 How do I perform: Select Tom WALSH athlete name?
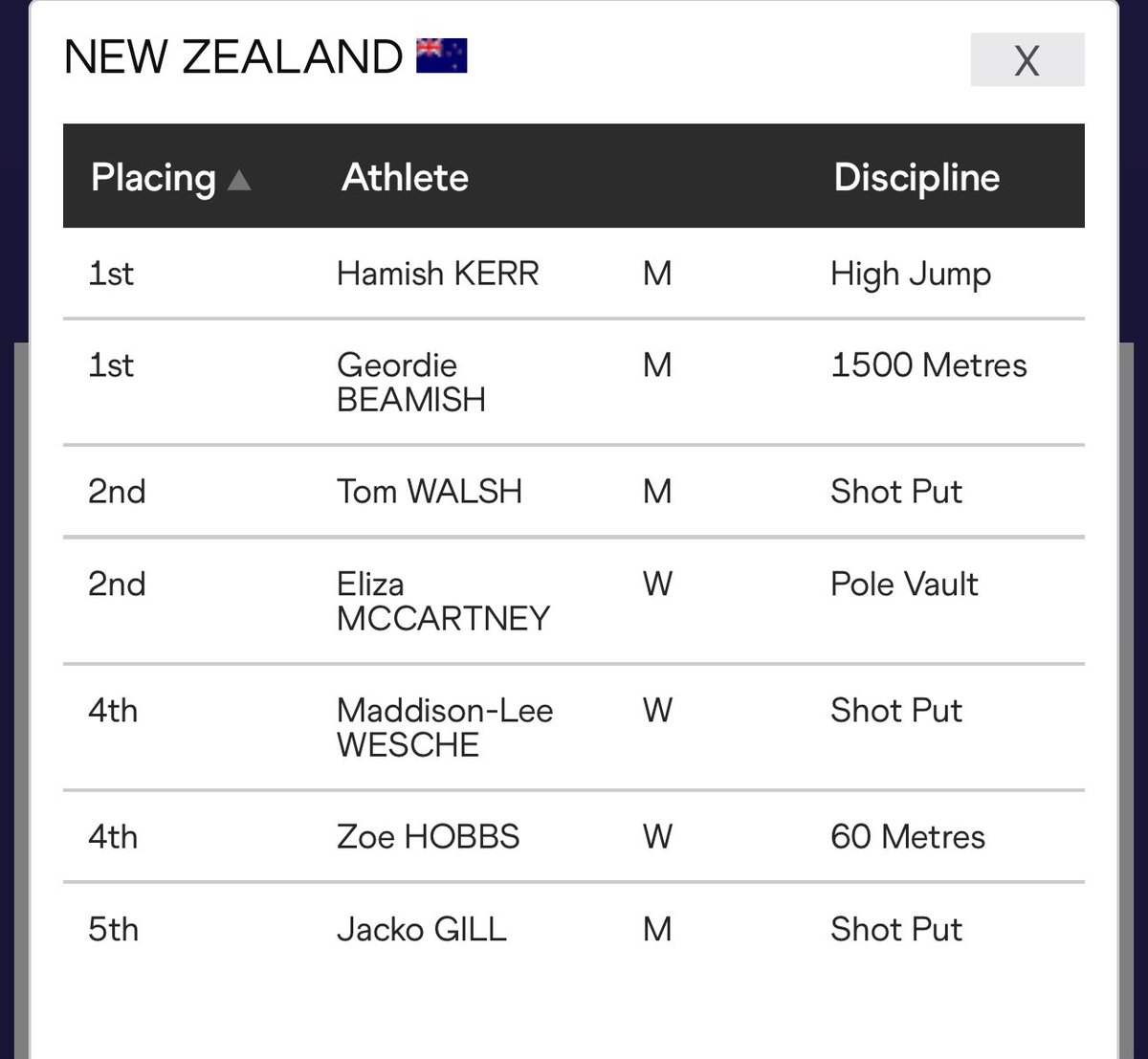coord(430,491)
